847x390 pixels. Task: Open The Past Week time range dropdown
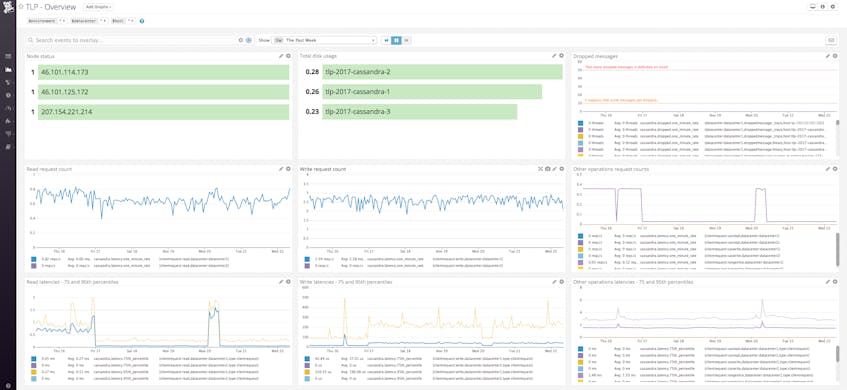325,40
